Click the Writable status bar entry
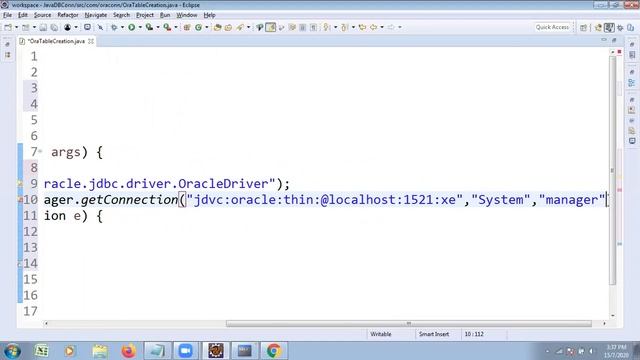640x360 pixels. [x=381, y=334]
